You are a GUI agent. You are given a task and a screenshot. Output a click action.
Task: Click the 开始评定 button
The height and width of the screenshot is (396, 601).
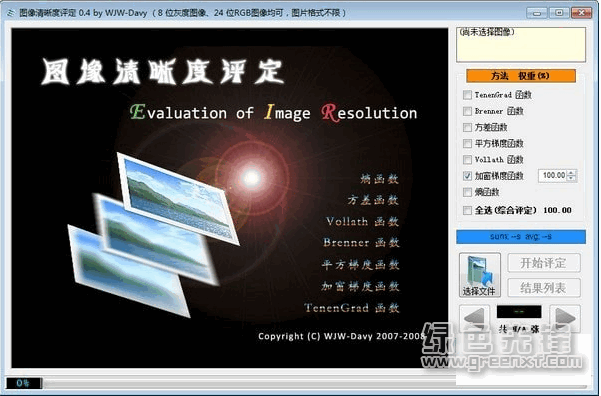(544, 263)
